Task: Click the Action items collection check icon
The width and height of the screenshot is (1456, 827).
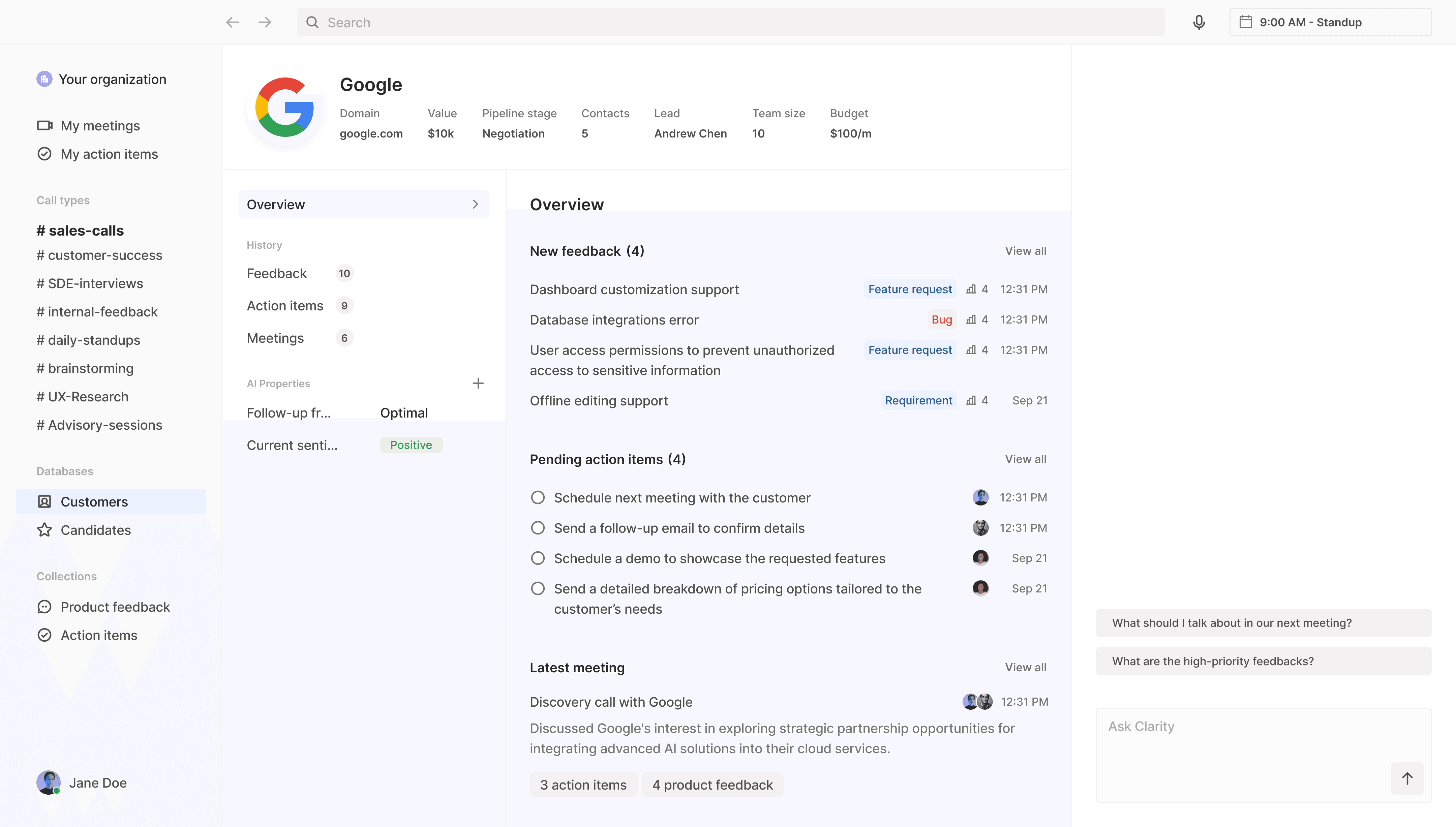Action: pos(44,635)
